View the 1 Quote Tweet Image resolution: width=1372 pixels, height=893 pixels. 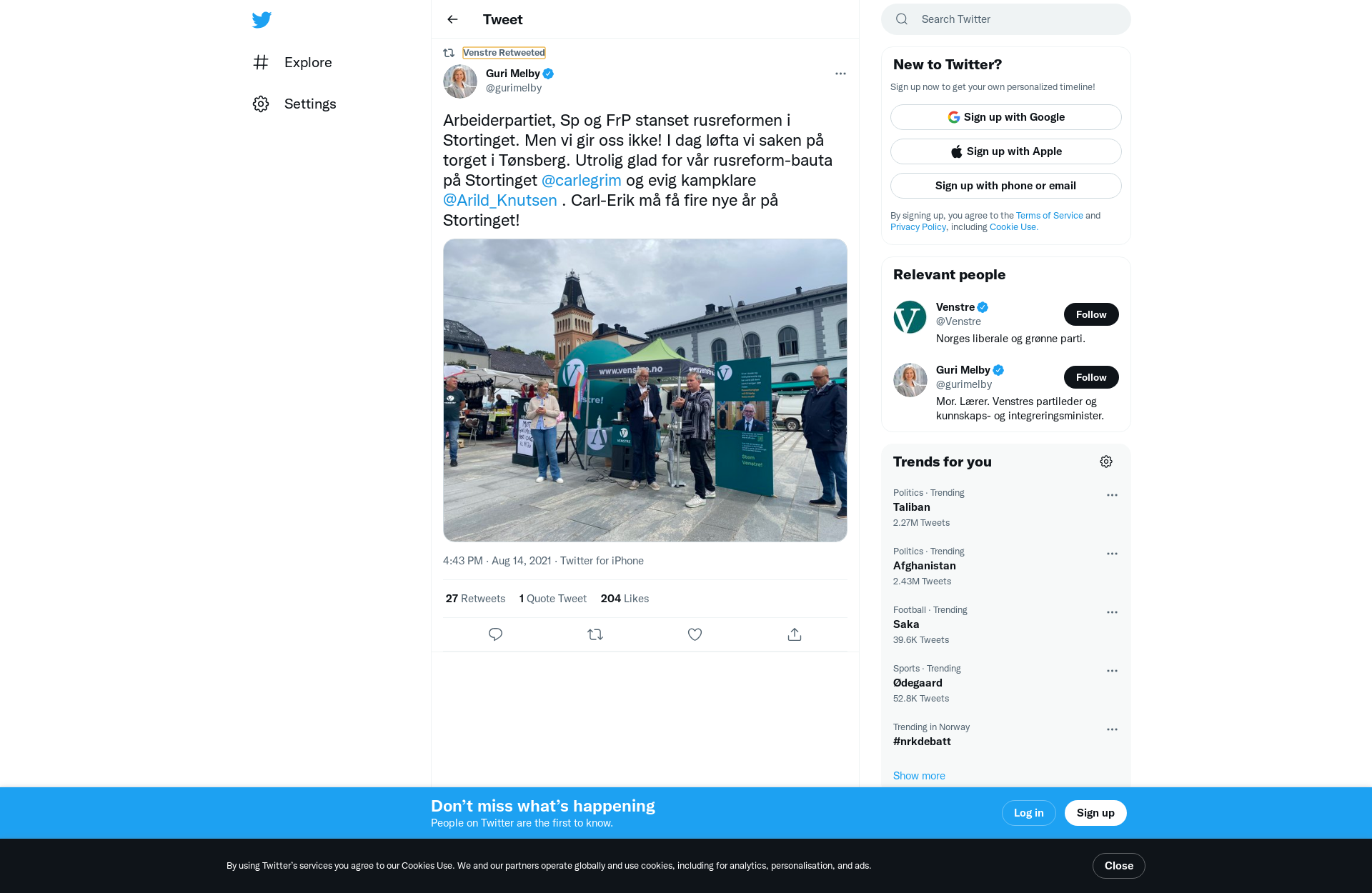point(552,599)
